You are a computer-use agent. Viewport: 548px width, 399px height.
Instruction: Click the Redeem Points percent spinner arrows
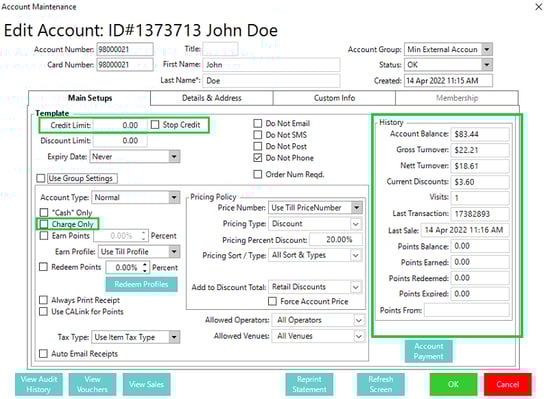click(145, 268)
